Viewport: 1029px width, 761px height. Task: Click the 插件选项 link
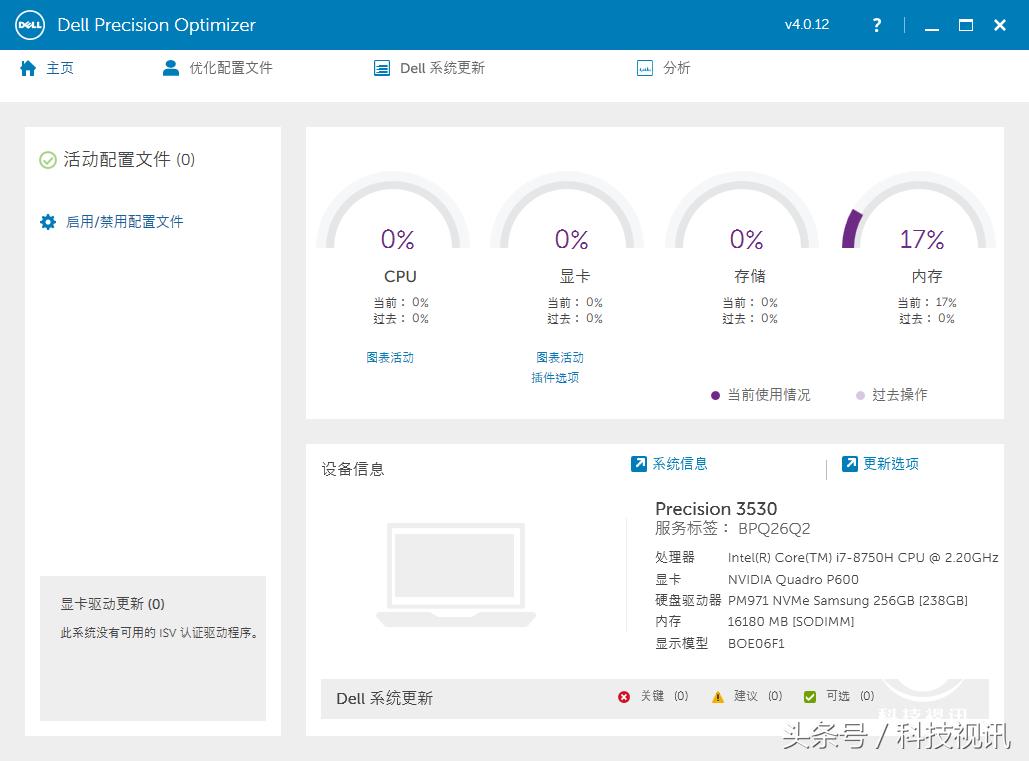(555, 377)
